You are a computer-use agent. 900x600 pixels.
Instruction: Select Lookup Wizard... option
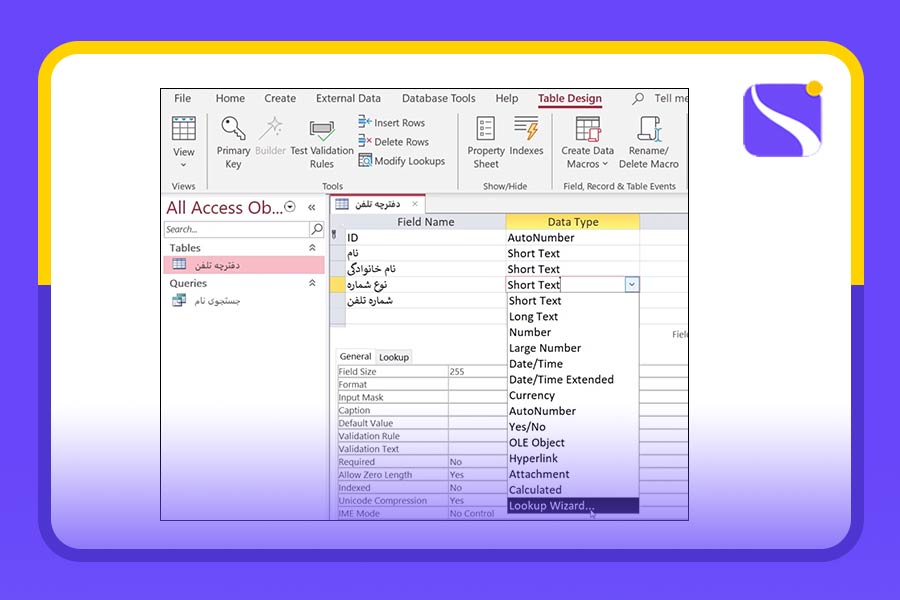pyautogui.click(x=573, y=506)
